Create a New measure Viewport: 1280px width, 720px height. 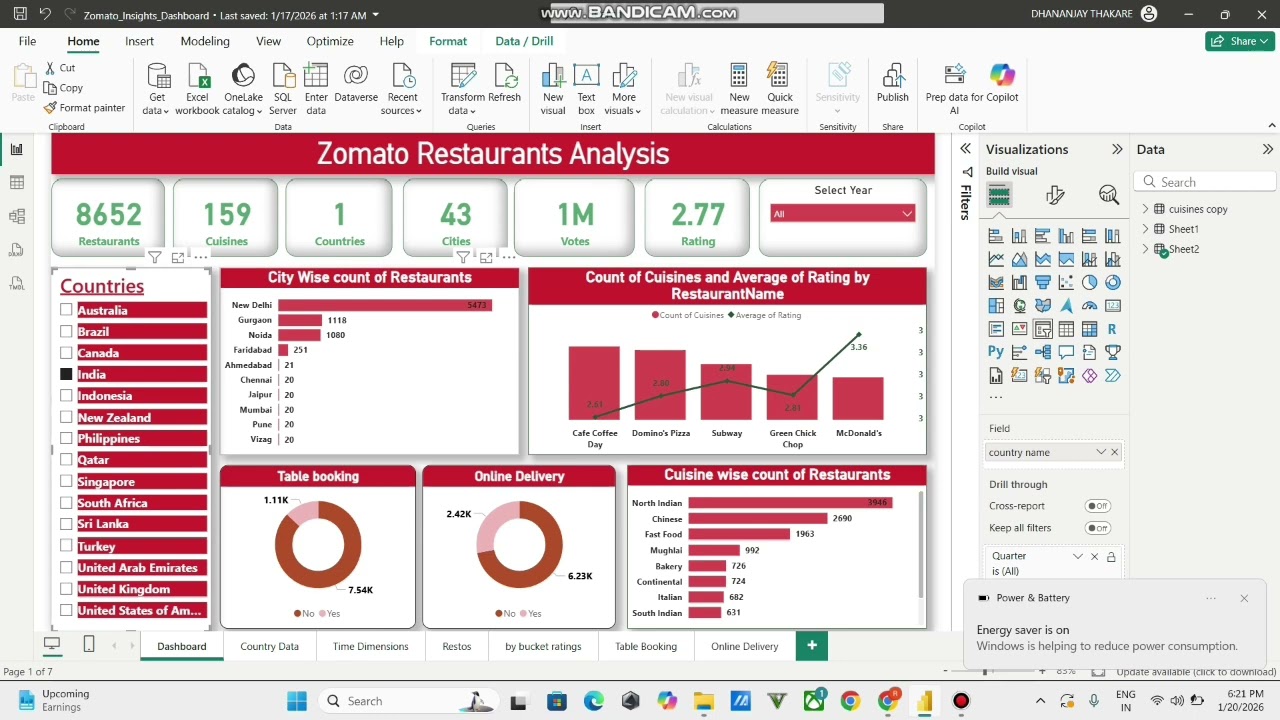tap(739, 89)
